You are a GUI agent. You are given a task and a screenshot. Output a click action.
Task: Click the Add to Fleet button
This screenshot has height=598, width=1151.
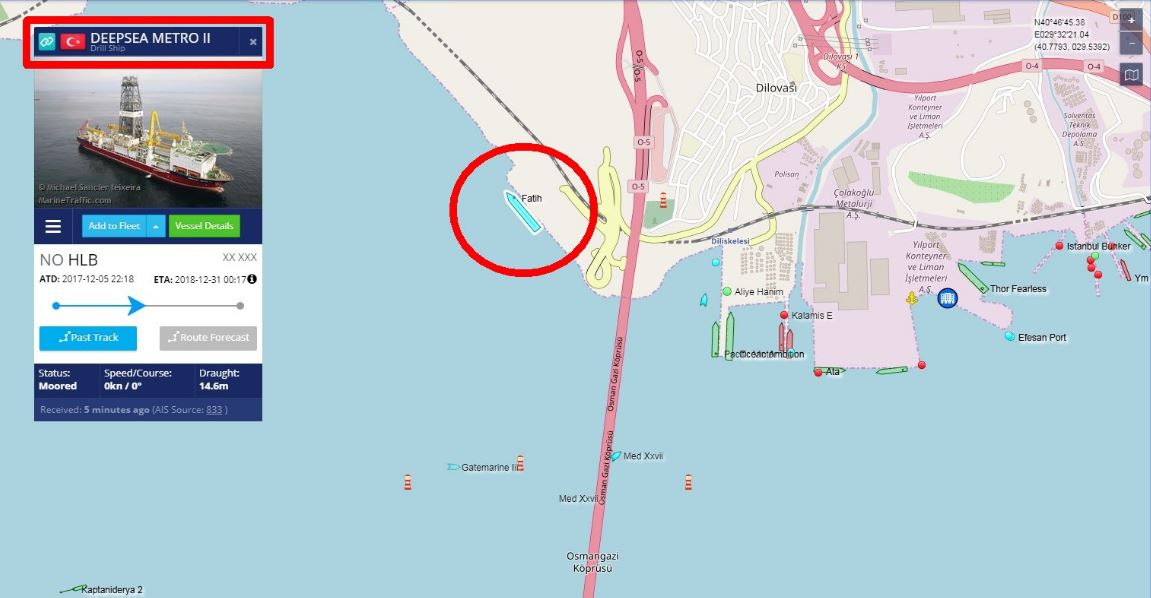[x=114, y=226]
